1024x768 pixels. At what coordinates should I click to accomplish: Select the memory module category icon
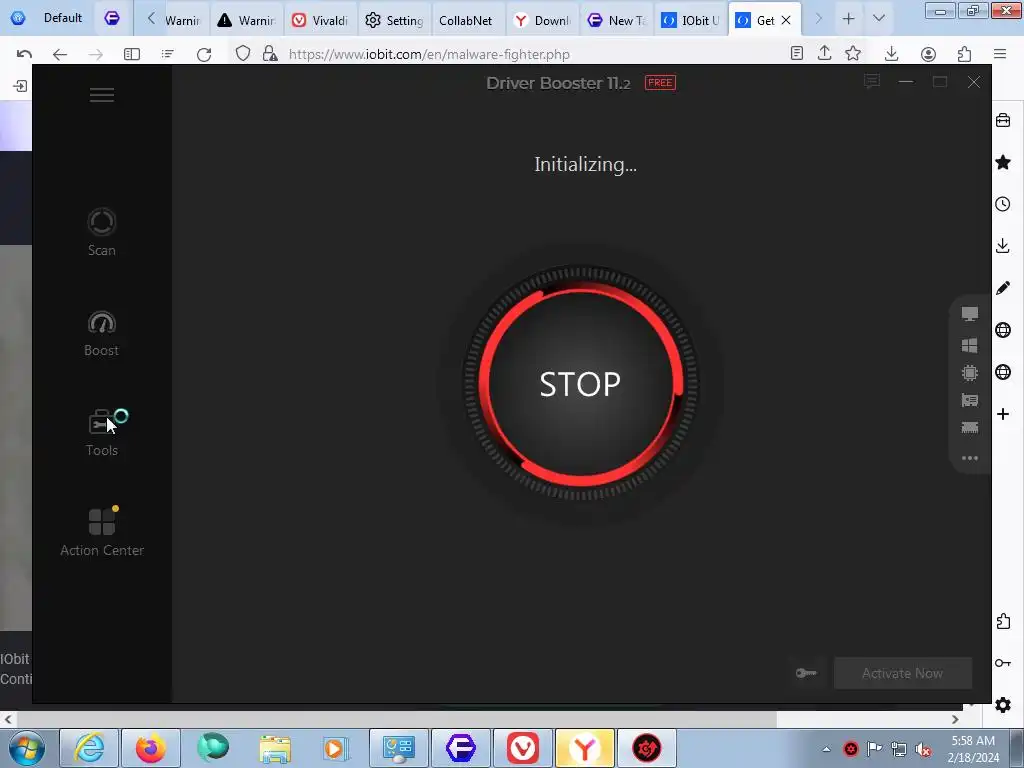click(x=970, y=428)
